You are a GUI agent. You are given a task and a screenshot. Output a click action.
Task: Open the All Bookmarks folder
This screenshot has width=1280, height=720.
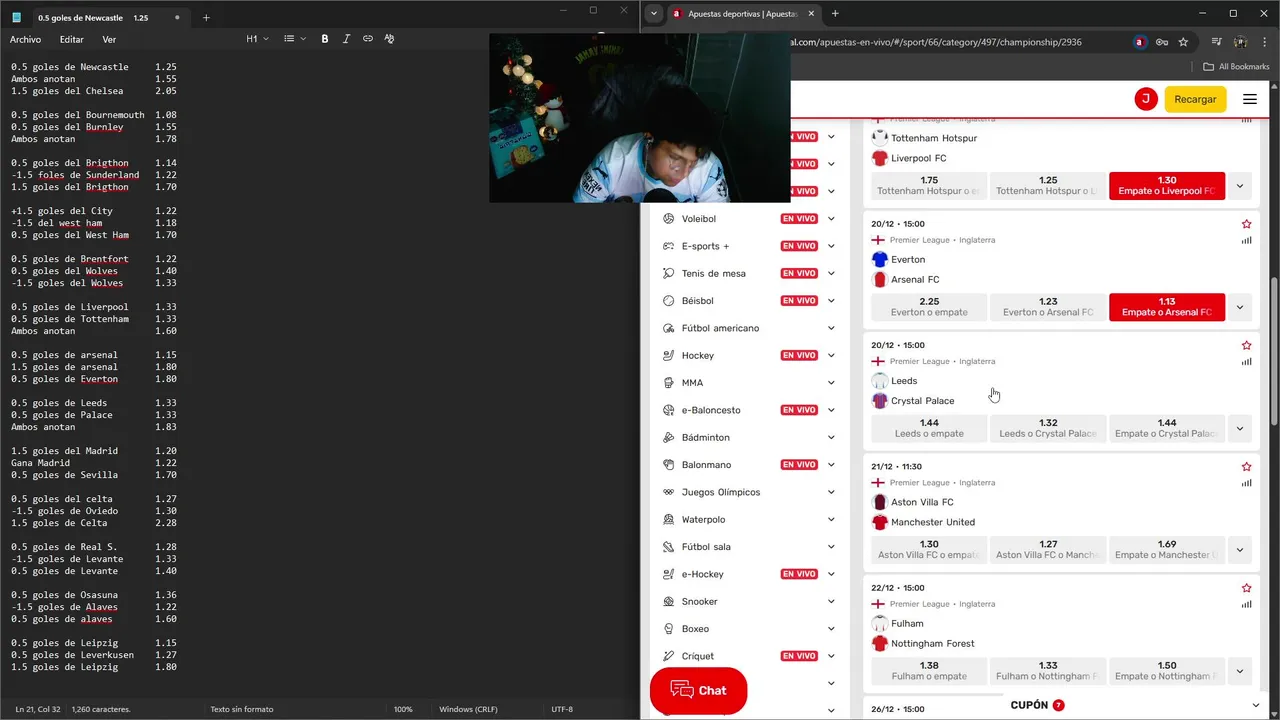1236,67
